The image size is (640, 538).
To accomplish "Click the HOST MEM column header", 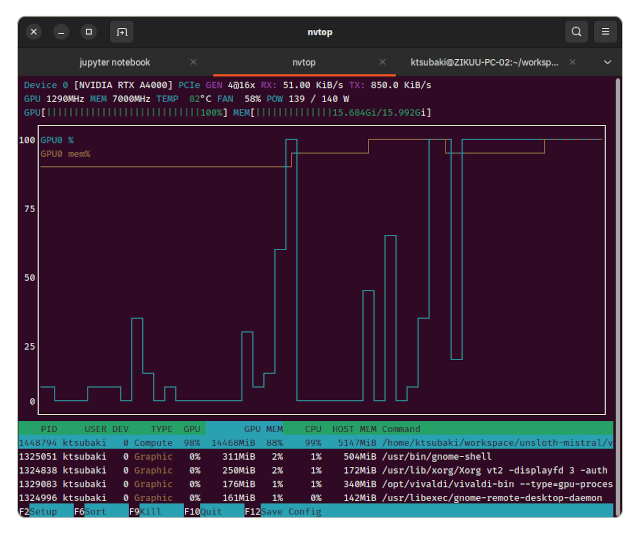I will (x=354, y=429).
